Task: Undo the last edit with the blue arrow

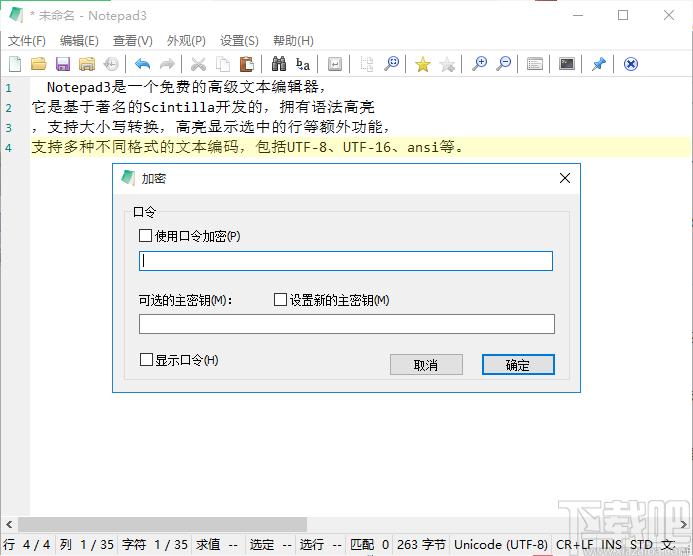Action: pos(142,64)
